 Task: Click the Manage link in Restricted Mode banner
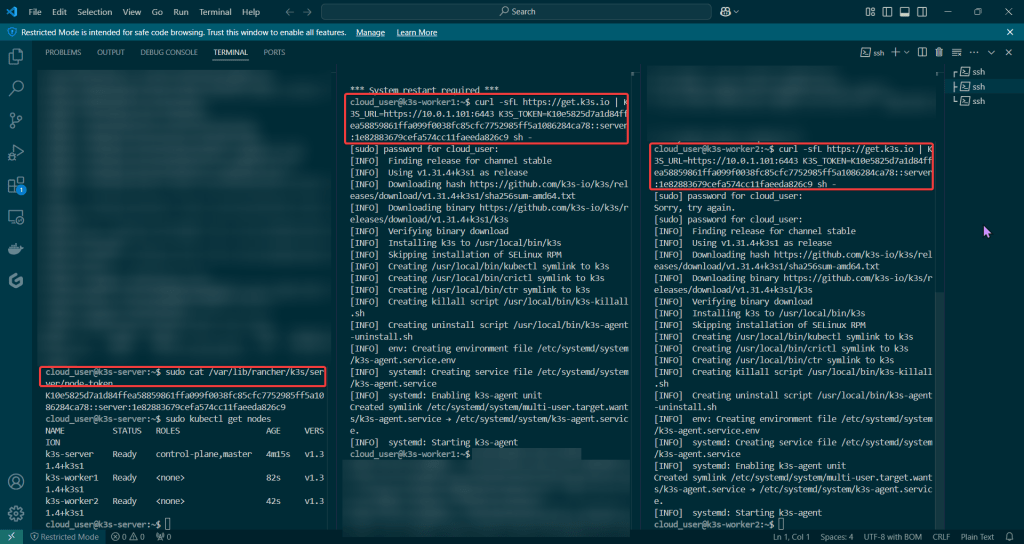point(370,32)
